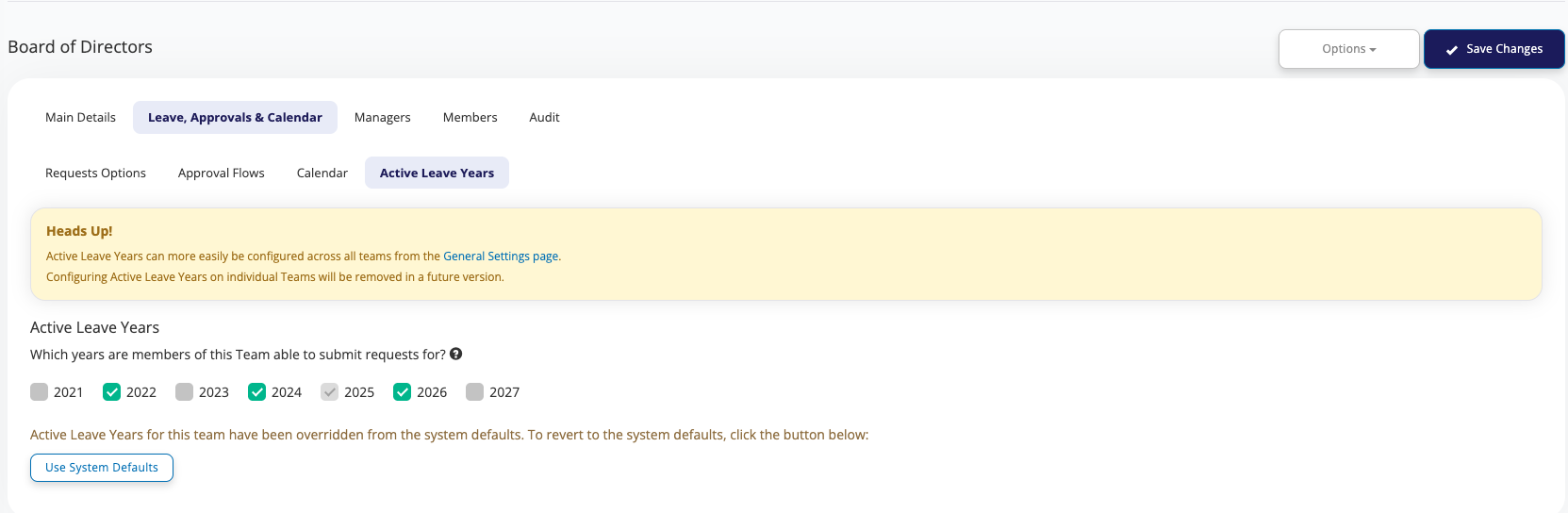This screenshot has height=513, width=1568.
Task: Select the Active Leave Years sub-tab
Action: coord(437,174)
